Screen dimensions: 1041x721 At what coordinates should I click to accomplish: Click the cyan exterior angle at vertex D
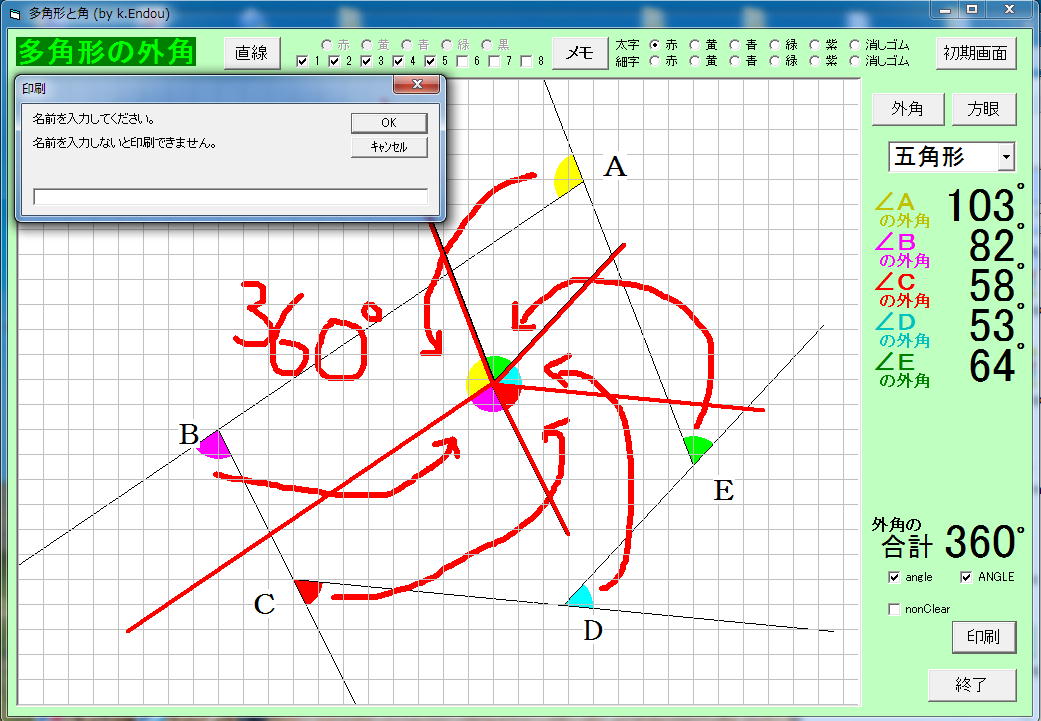(x=580, y=597)
